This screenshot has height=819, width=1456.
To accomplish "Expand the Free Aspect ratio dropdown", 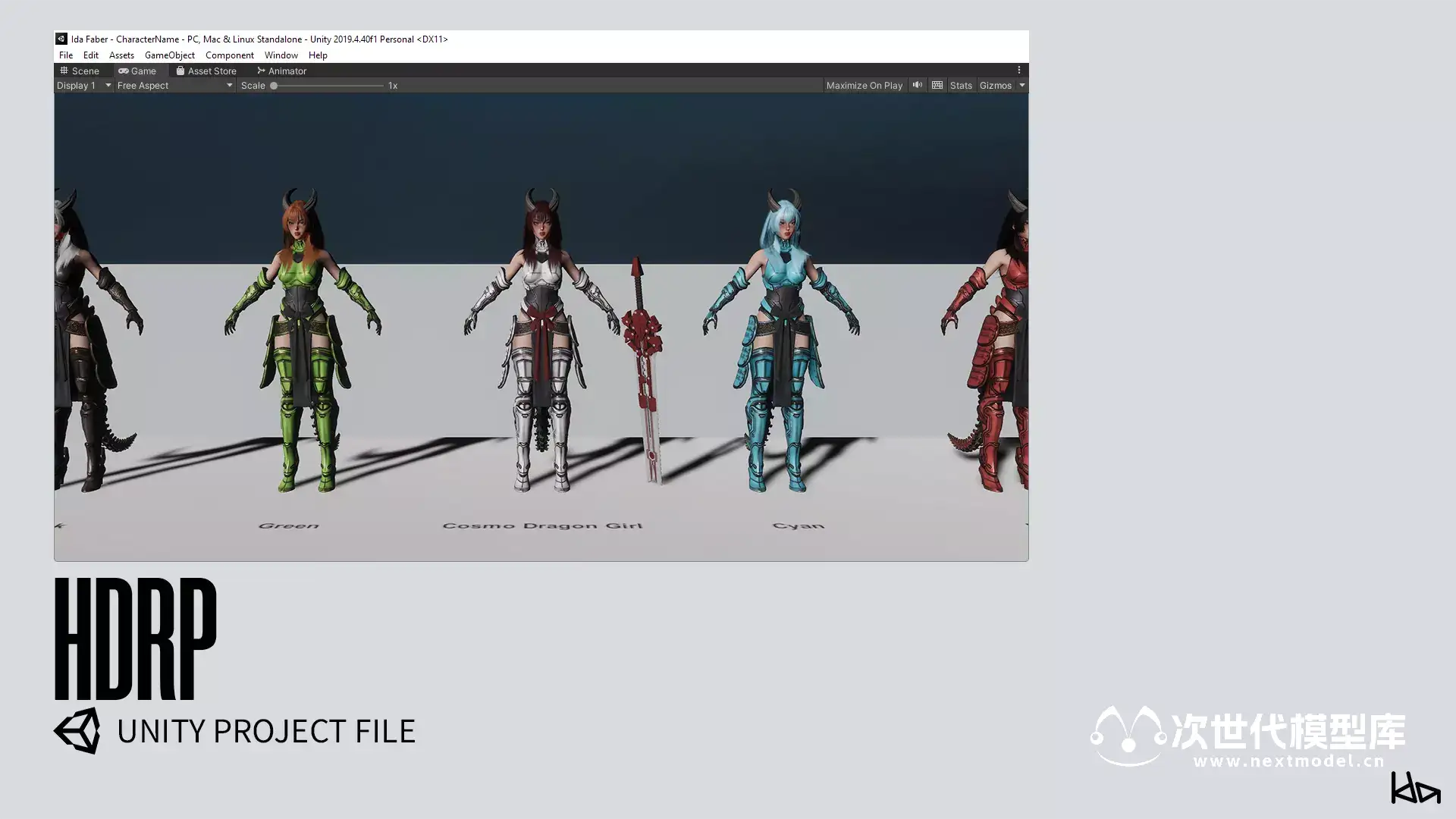I will coord(174,86).
